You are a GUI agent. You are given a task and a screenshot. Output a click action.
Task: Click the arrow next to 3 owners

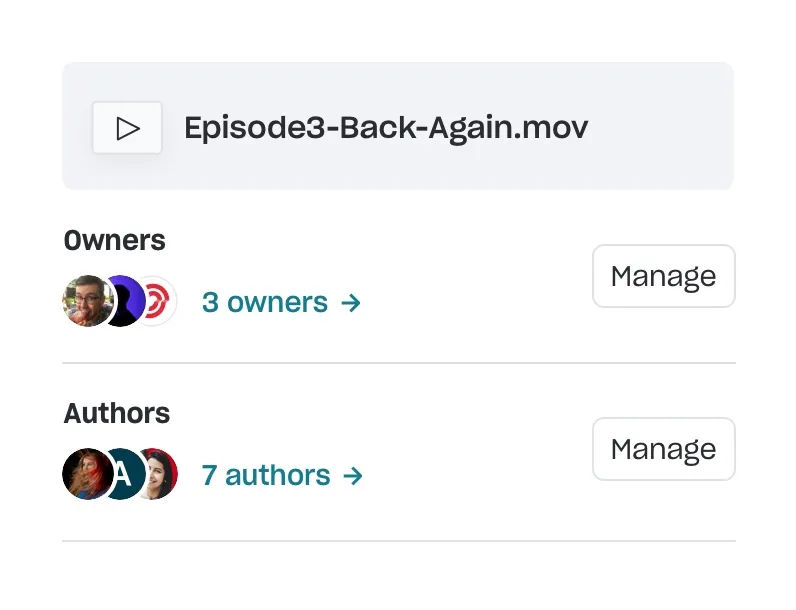pos(351,302)
